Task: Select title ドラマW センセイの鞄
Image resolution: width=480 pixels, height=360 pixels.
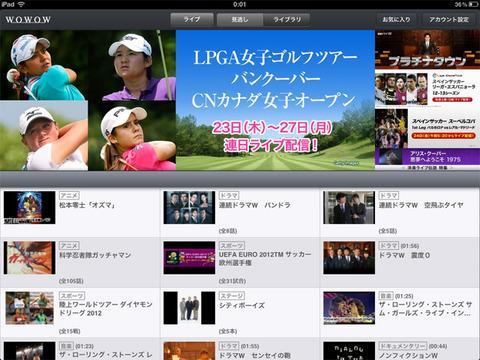Action: tap(256, 356)
